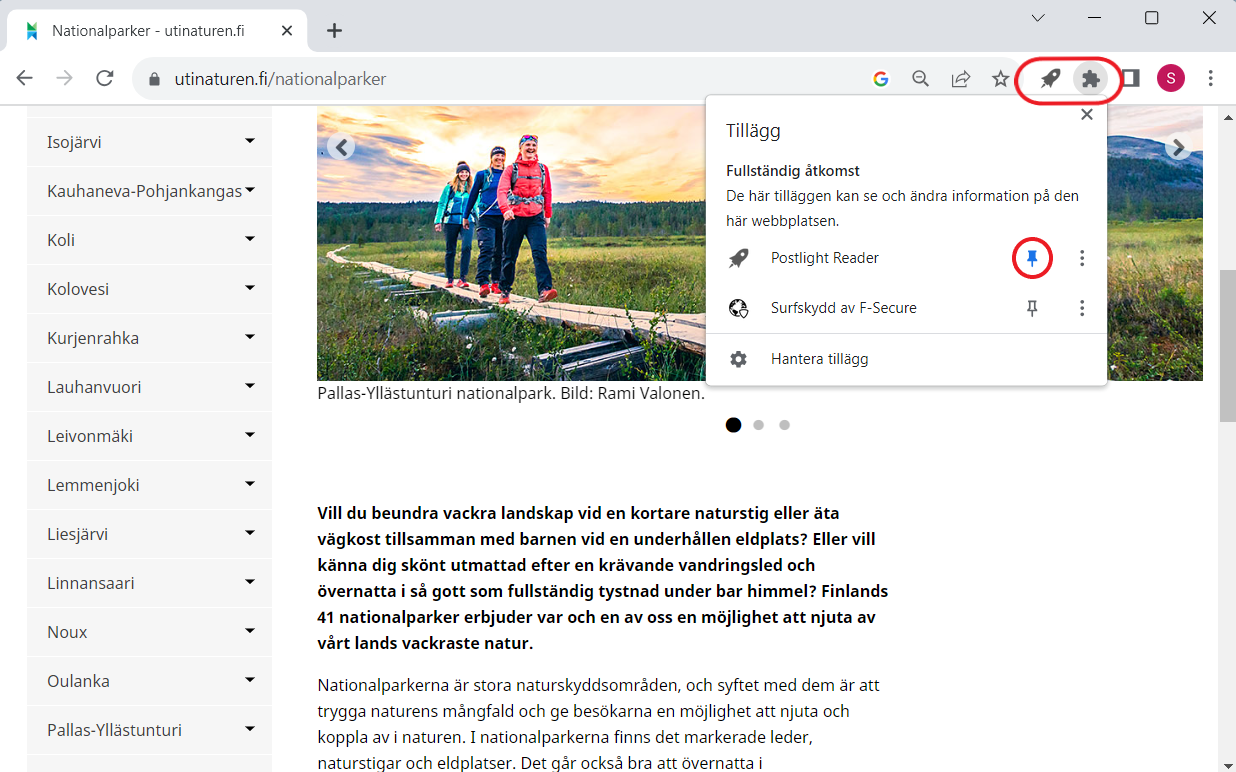Go forward to the next page
Viewport: 1236px width, 772px height.
(65, 79)
